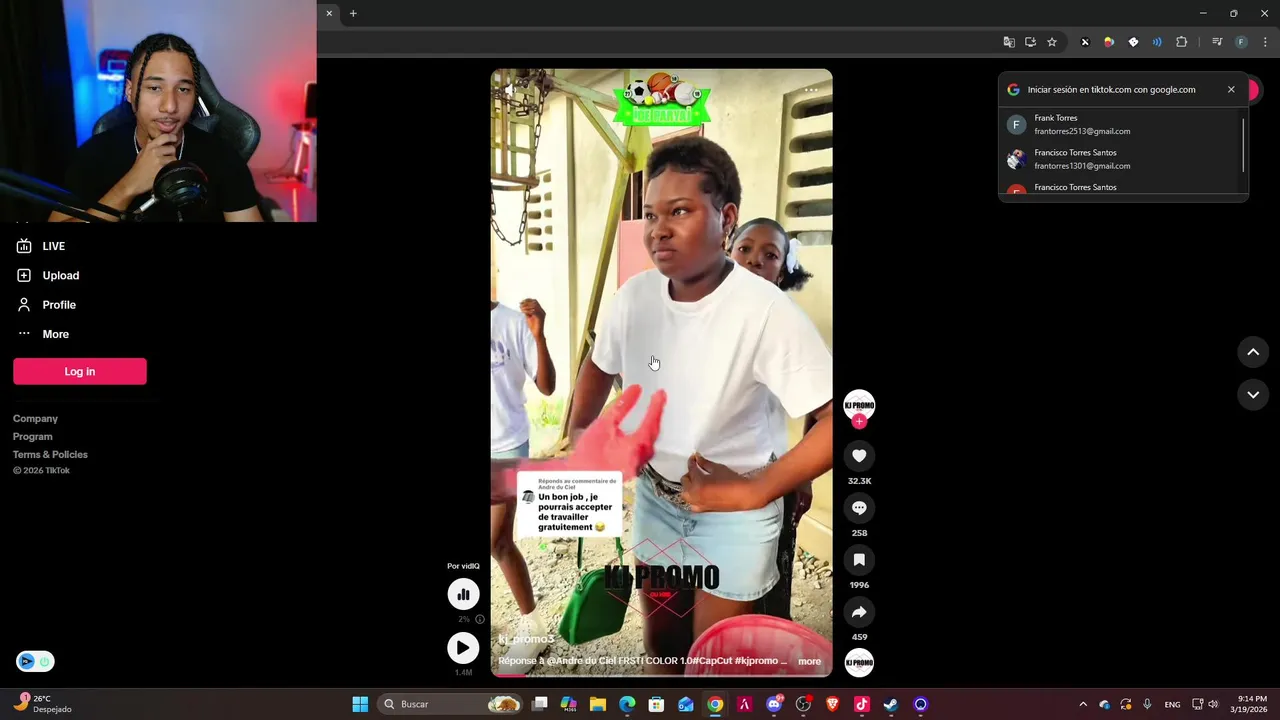Click the sign-in popup account list scrollbar

pyautogui.click(x=1243, y=145)
